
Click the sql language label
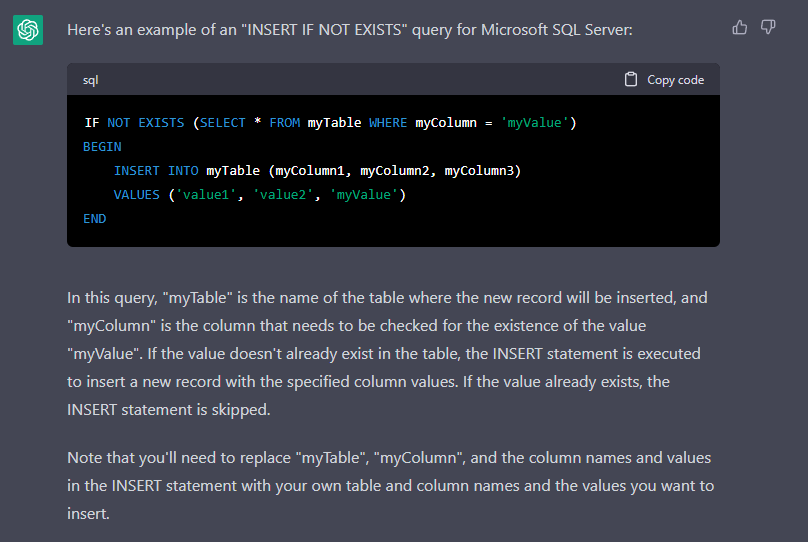[x=91, y=80]
